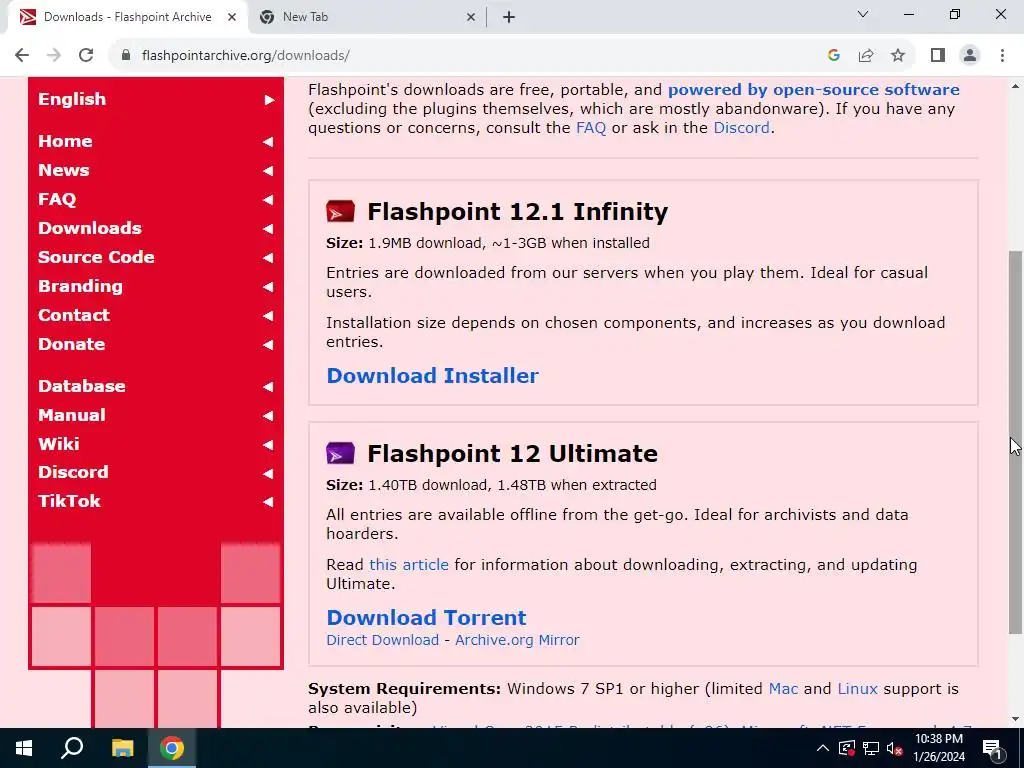
Task: Click the muted volume tray icon
Action: pyautogui.click(x=895, y=748)
